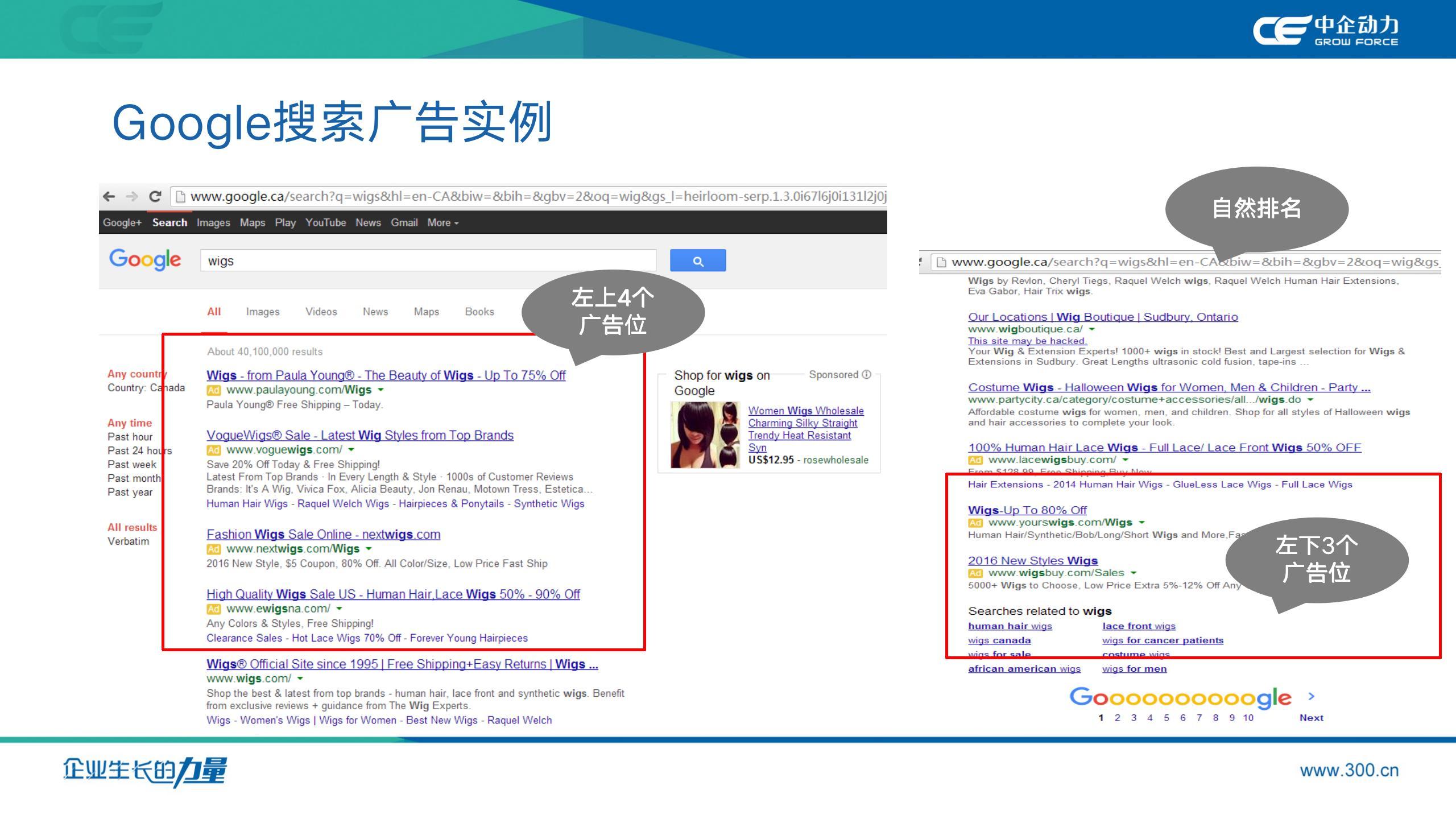Click the Ad badge for voguewigs.com
1456x819 pixels.
point(213,450)
